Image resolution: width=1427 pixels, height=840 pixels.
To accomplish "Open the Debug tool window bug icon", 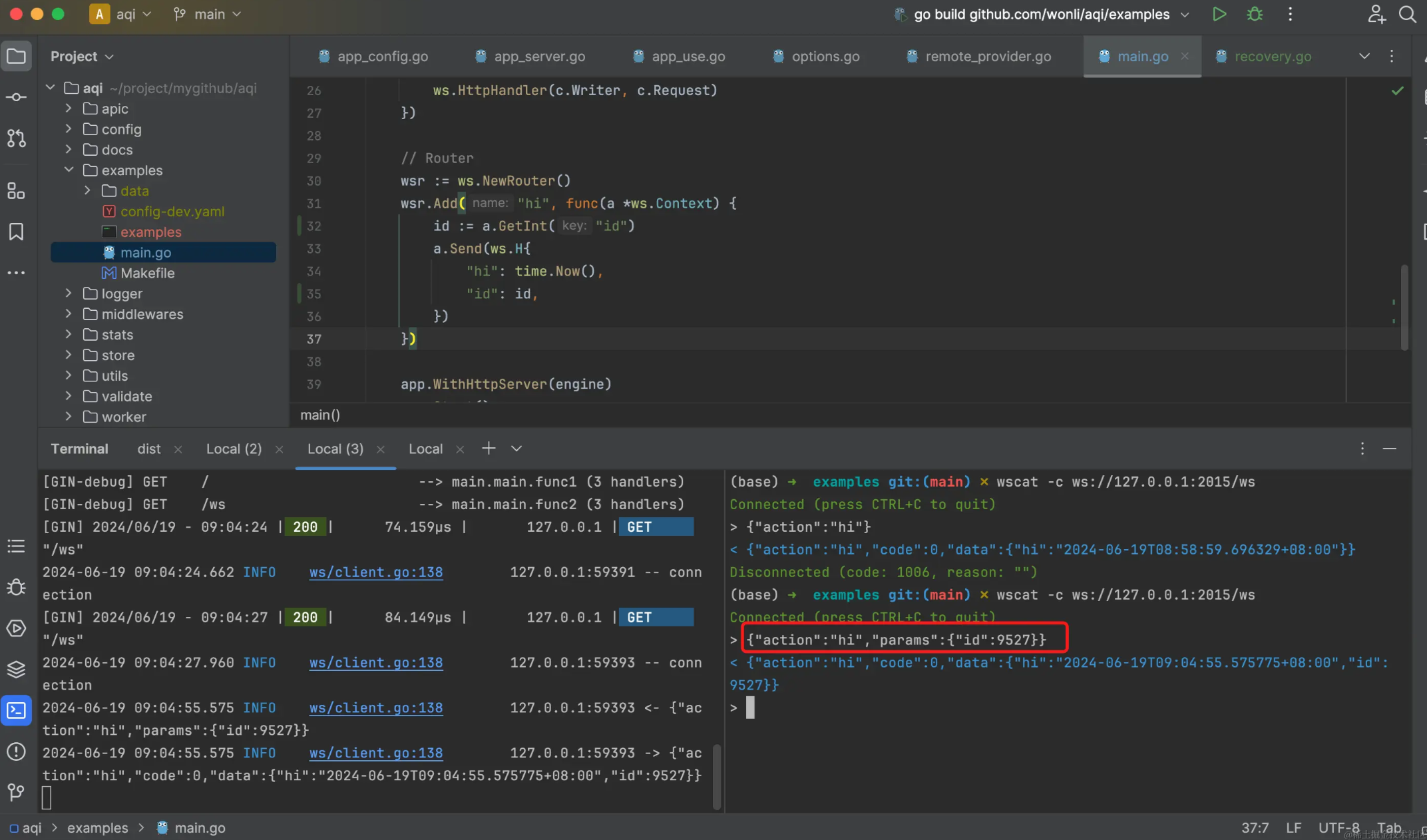I will point(16,587).
